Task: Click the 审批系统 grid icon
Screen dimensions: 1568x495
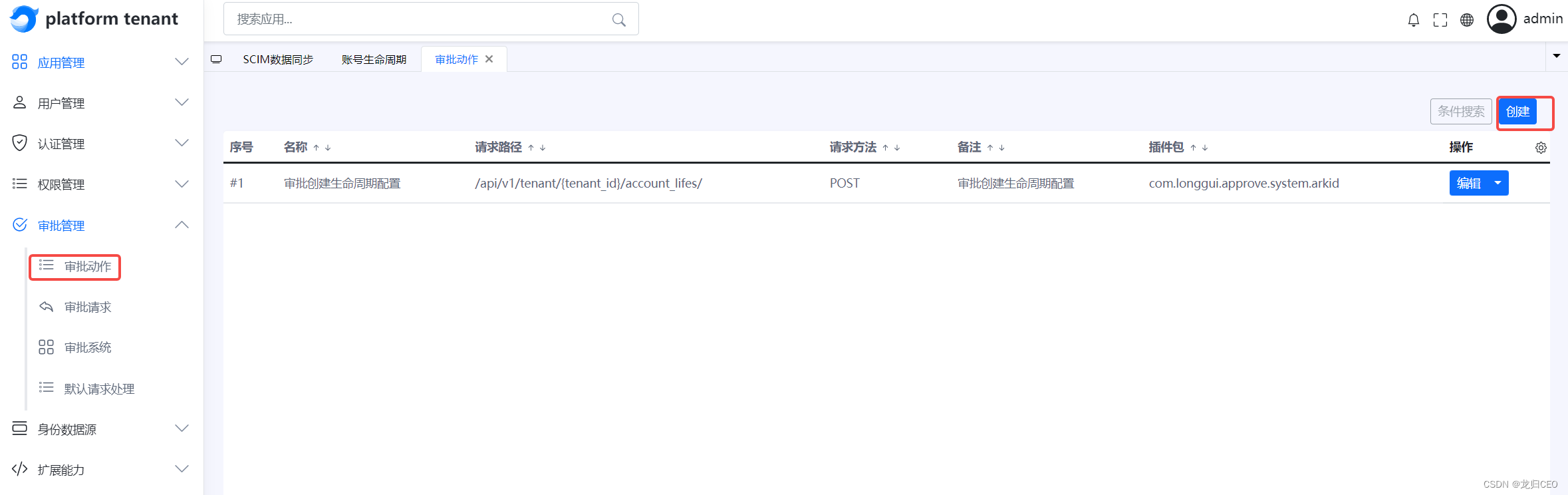Action: click(x=46, y=347)
